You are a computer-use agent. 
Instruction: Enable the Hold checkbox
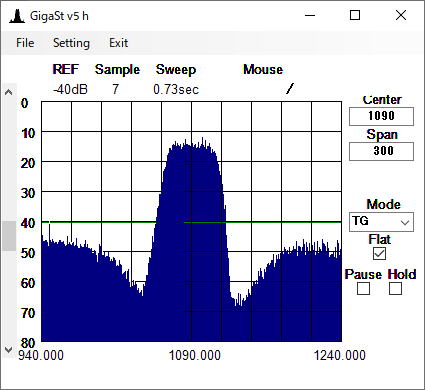(x=395, y=288)
